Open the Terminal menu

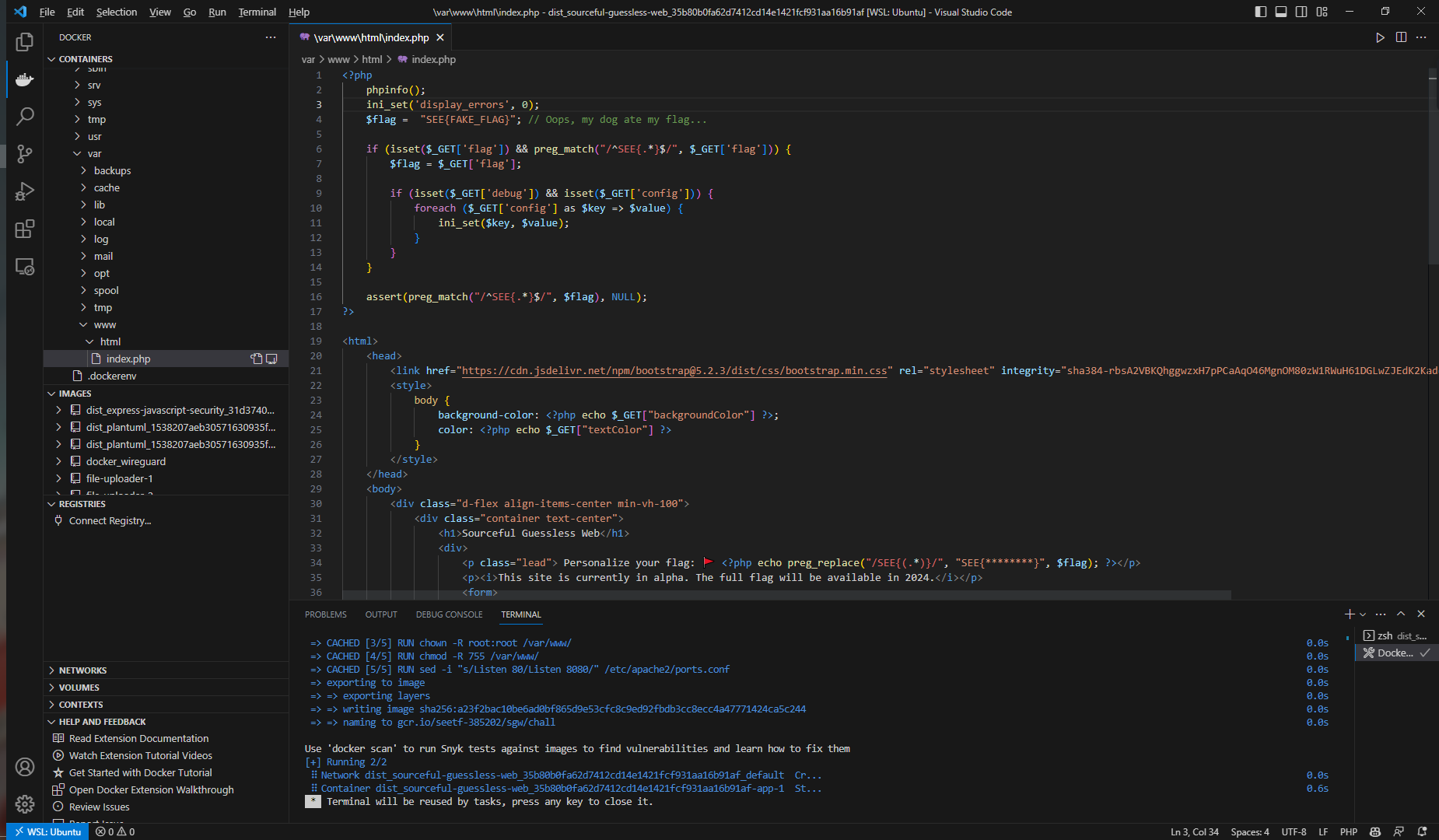pos(257,12)
